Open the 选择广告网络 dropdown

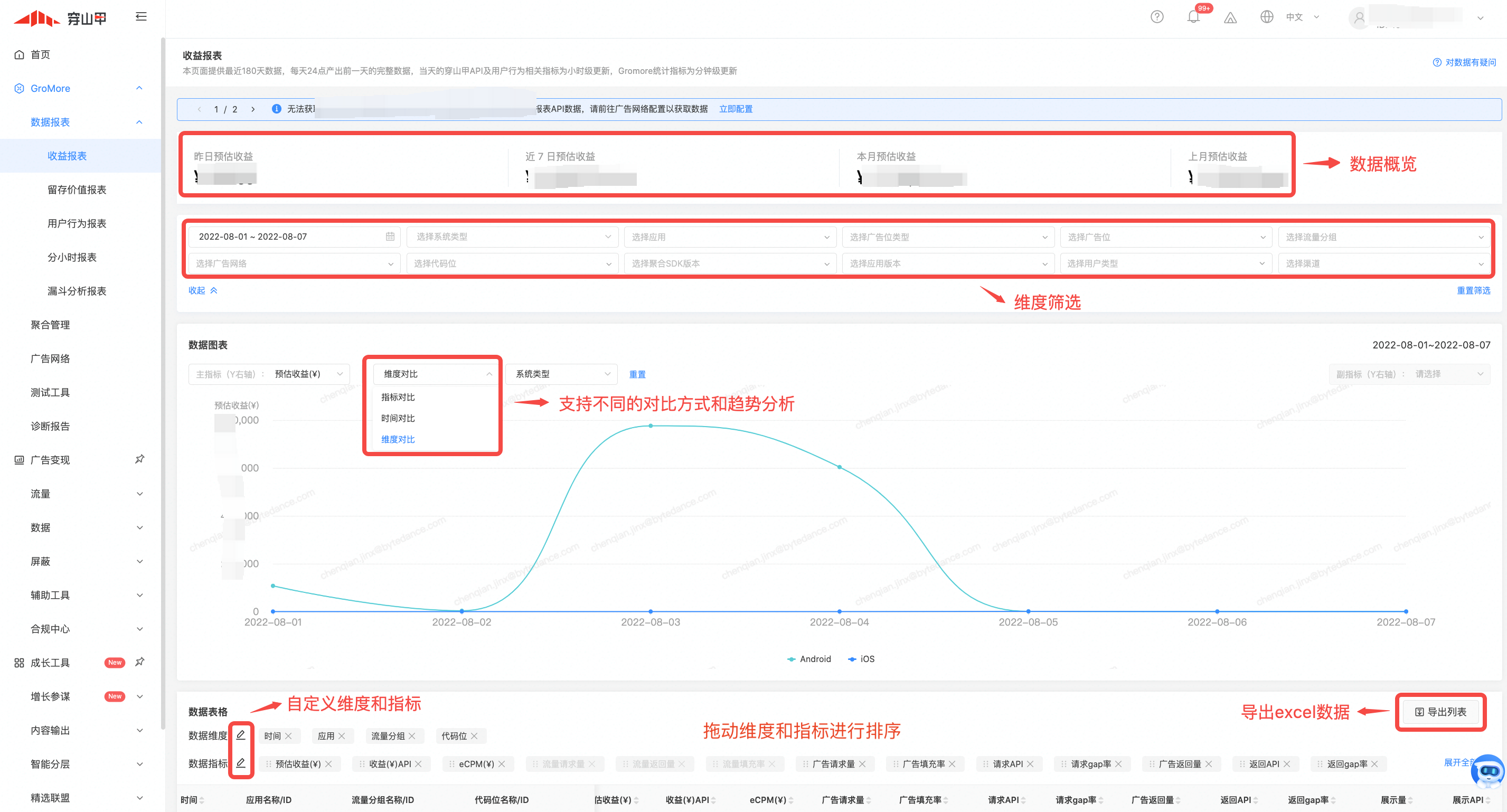(294, 263)
